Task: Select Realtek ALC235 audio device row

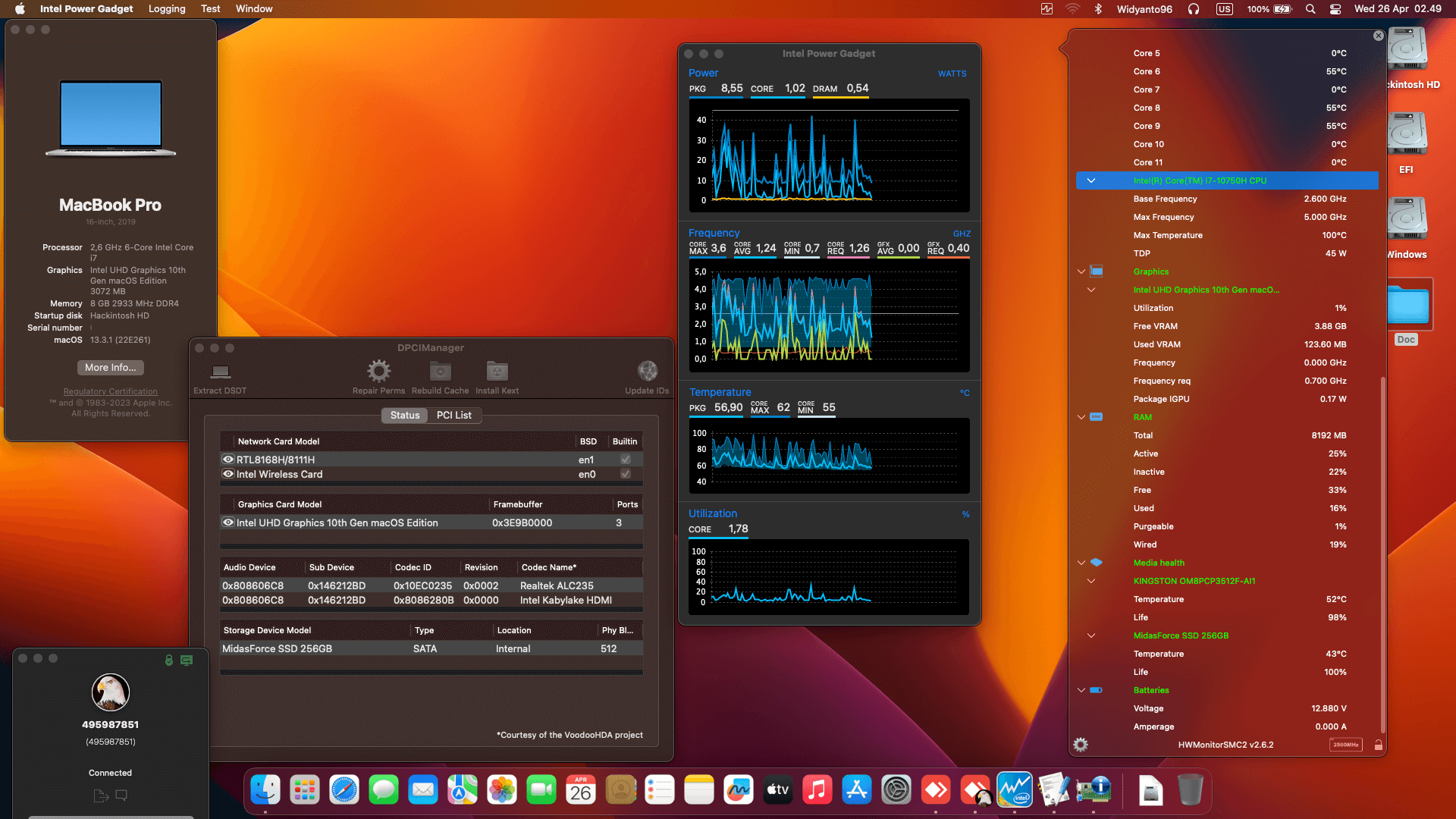Action: click(x=431, y=585)
